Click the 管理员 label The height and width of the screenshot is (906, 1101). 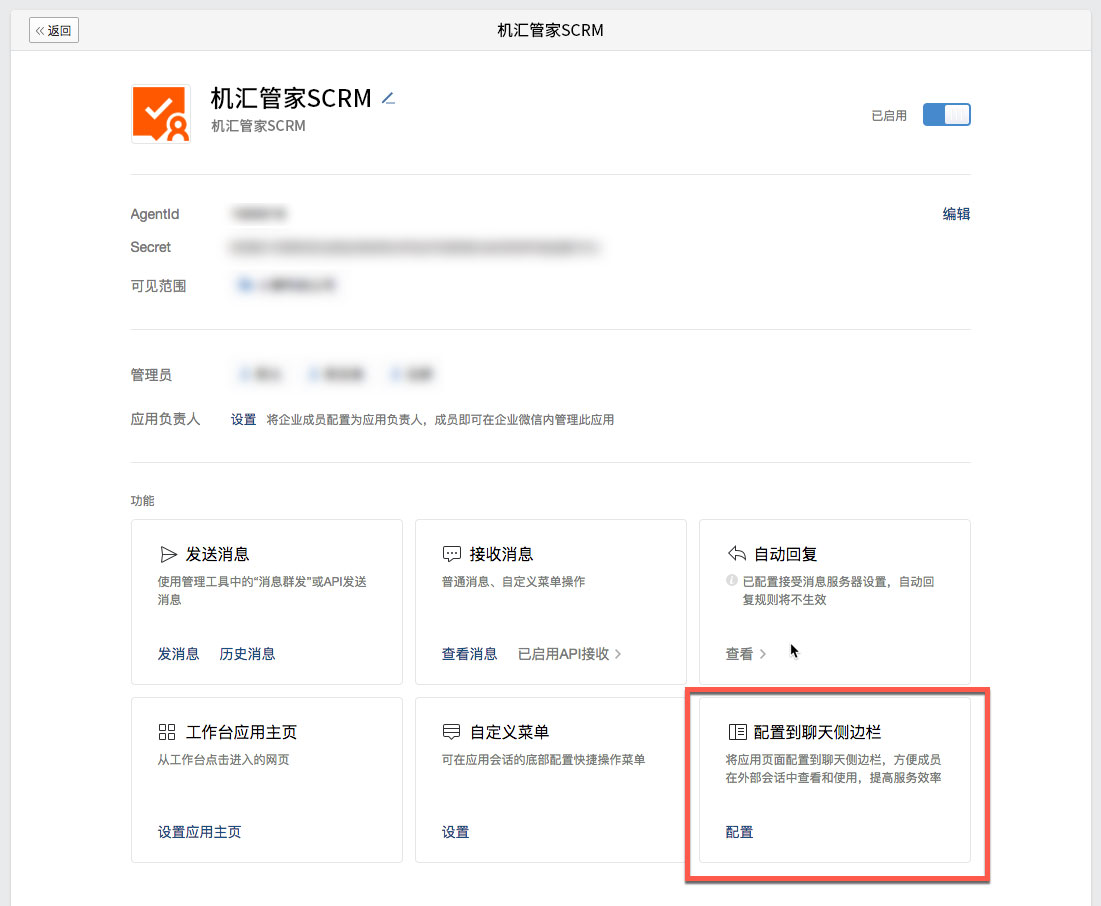151,374
